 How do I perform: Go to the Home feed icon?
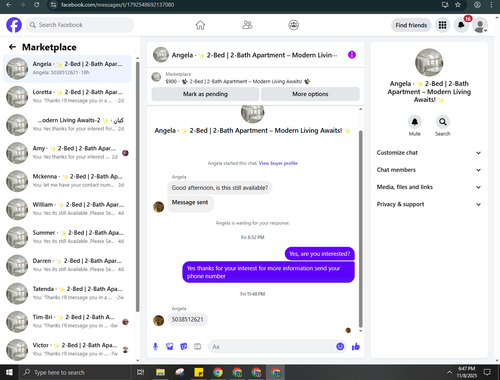[200, 25]
